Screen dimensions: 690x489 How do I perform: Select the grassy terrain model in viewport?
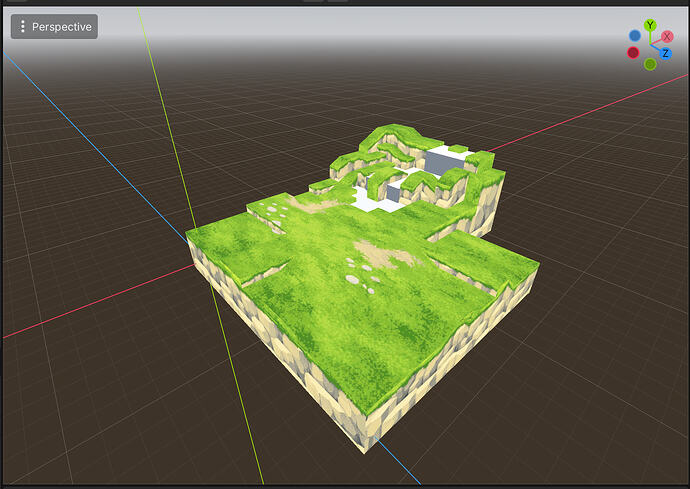[362, 288]
